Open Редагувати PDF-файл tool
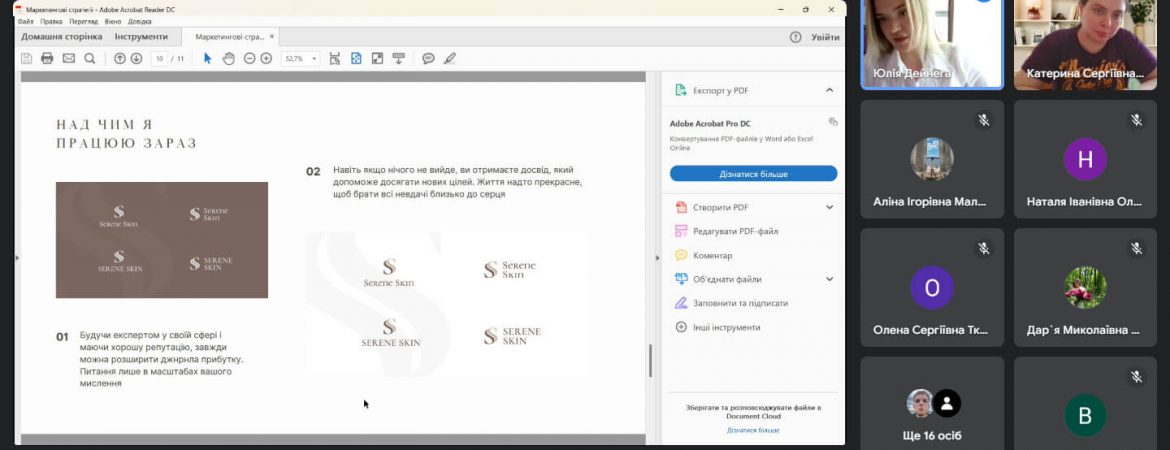Viewport: 1170px width, 450px height. [727, 231]
